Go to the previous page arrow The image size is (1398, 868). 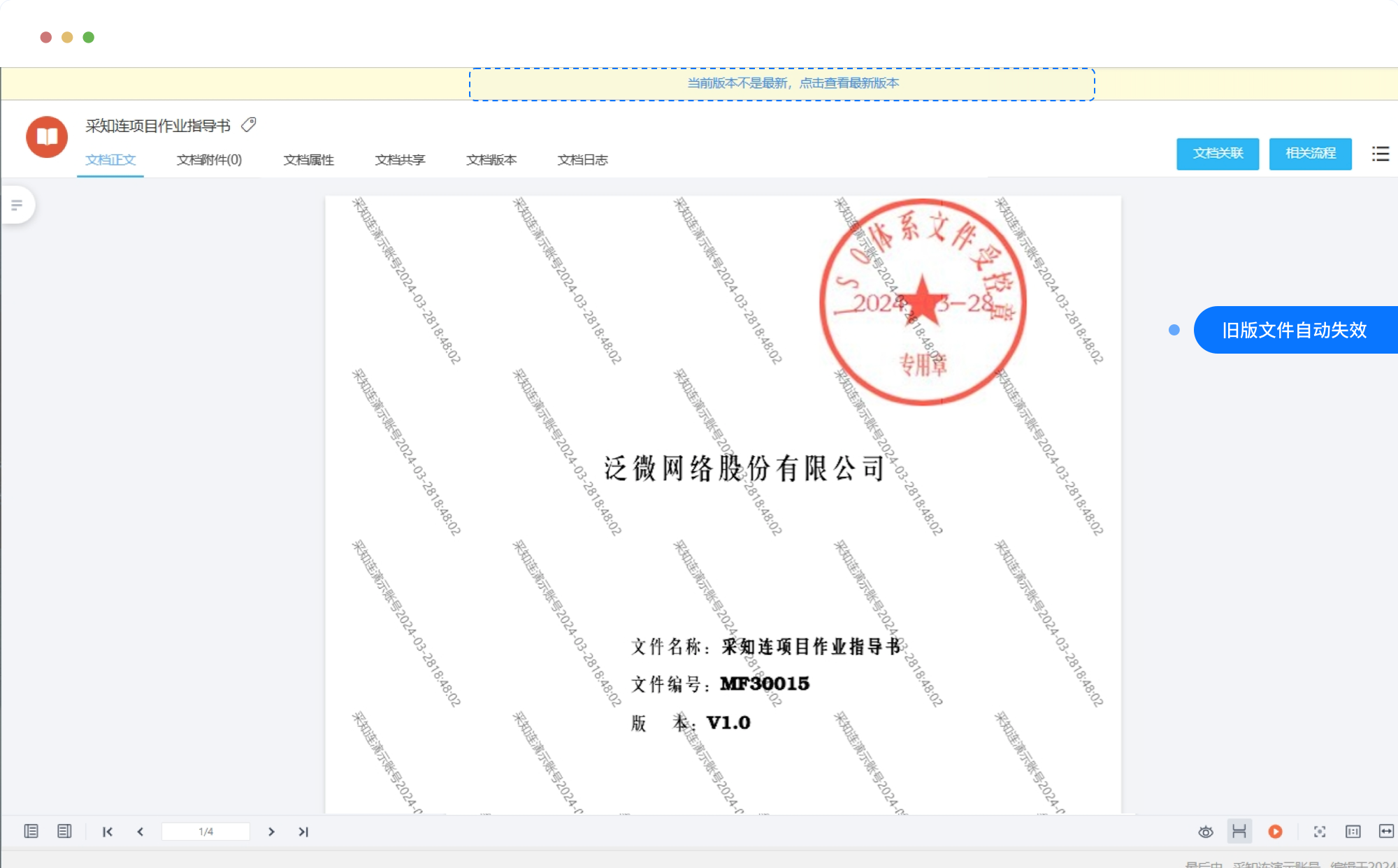[140, 832]
